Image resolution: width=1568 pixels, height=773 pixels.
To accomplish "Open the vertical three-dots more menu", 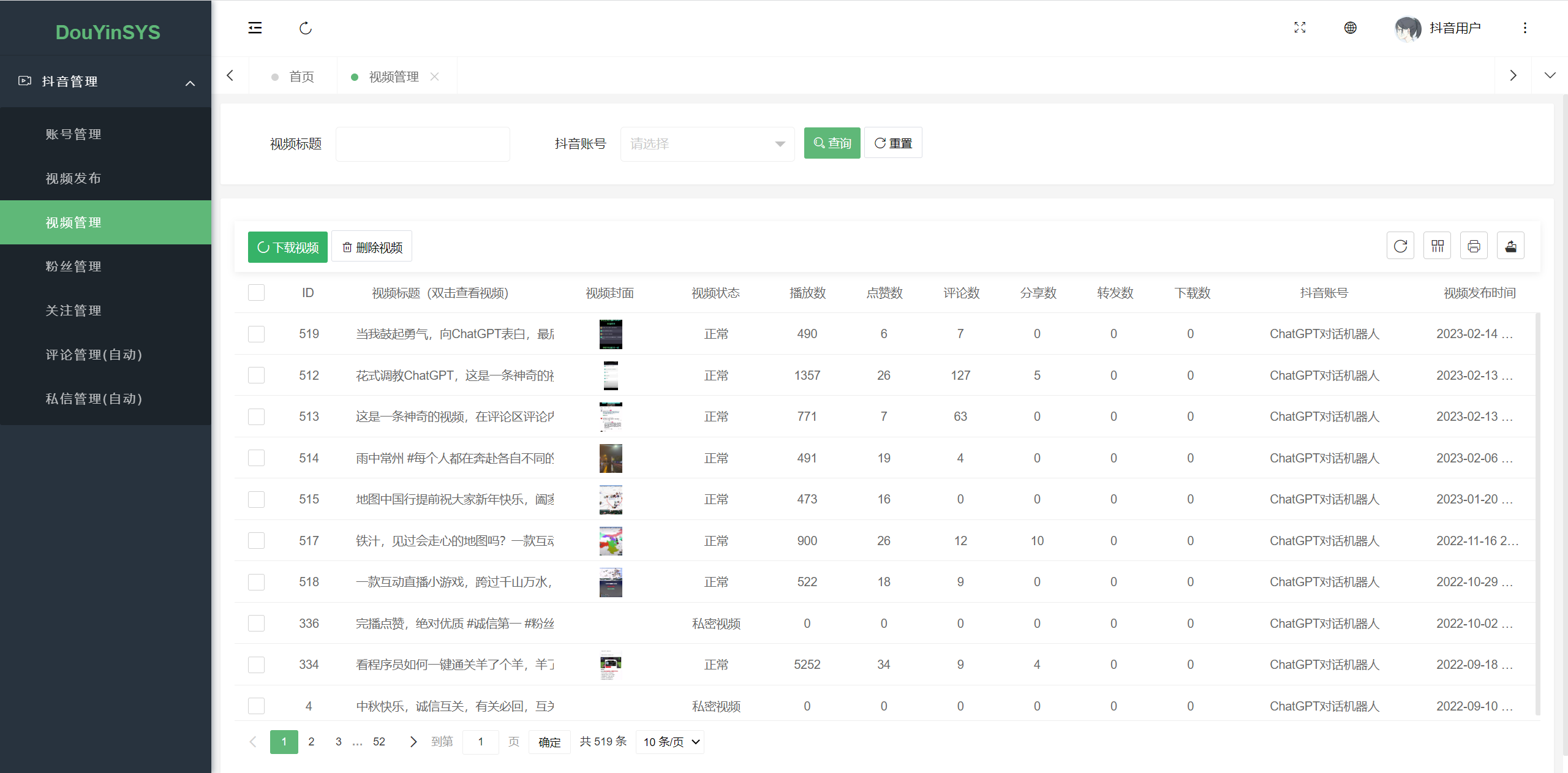I will [1525, 28].
